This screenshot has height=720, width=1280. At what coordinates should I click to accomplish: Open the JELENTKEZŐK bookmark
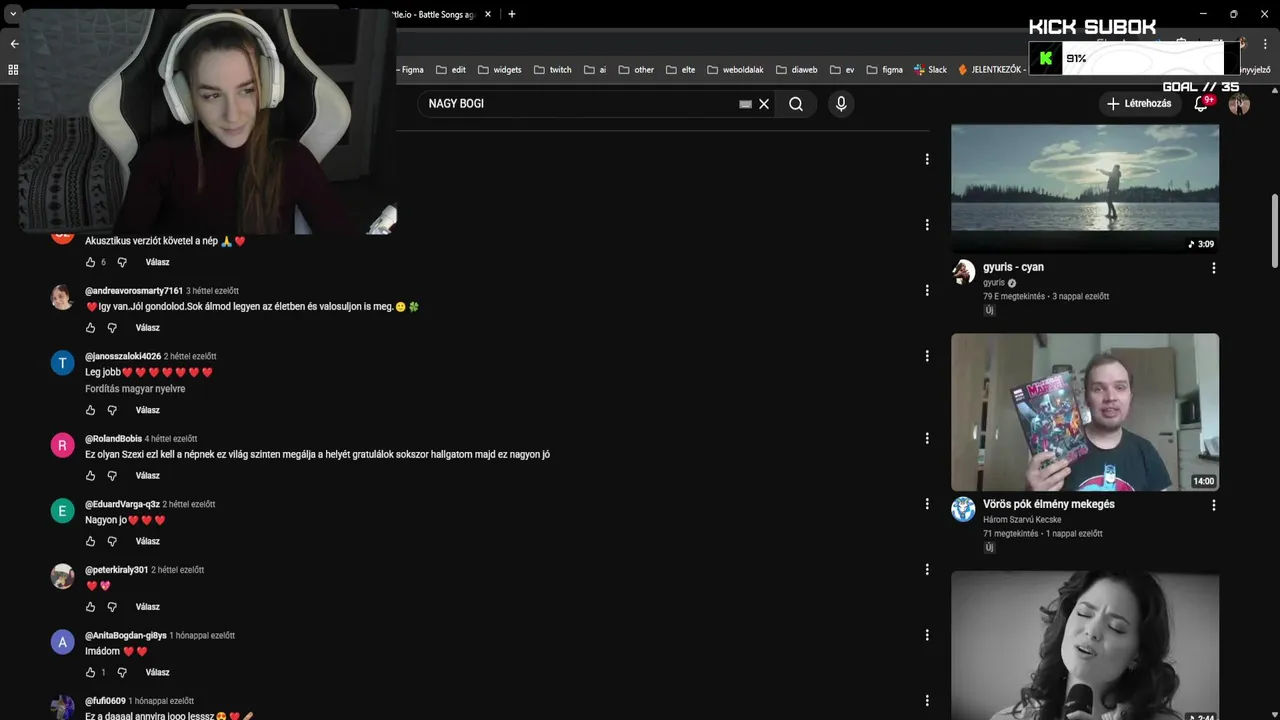[x=990, y=70]
